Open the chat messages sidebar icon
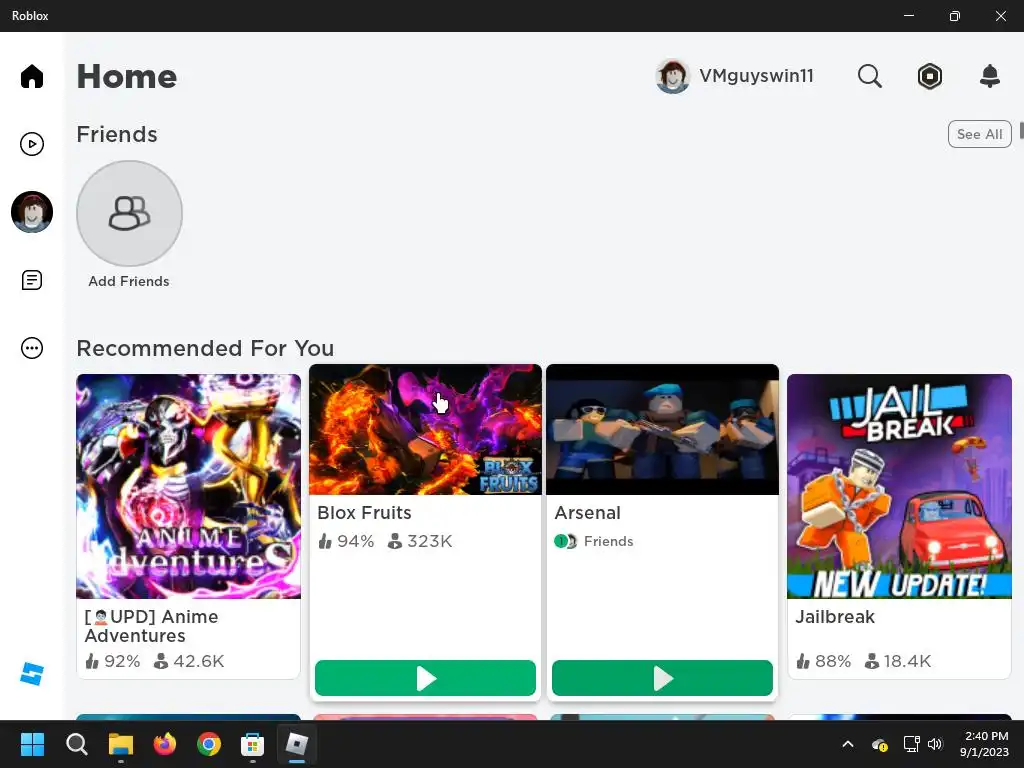 point(31,280)
